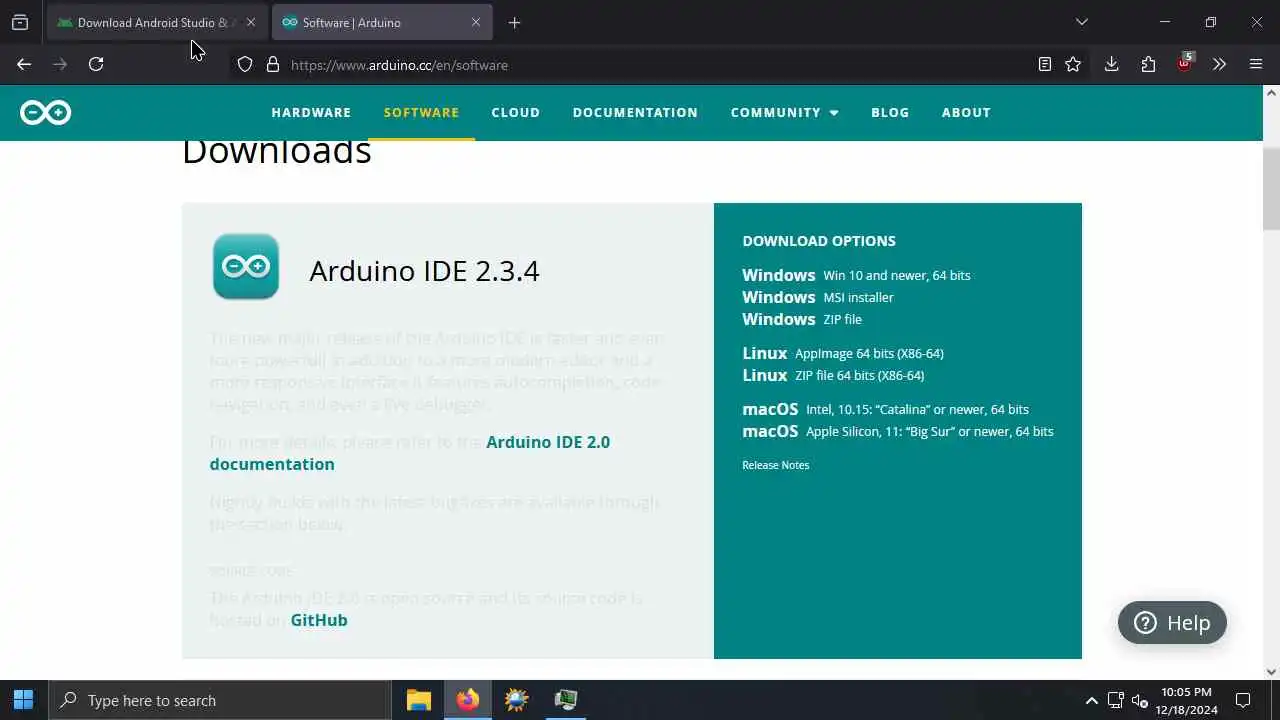Open File Explorer from taskbar
The image size is (1280, 720).
click(x=419, y=700)
